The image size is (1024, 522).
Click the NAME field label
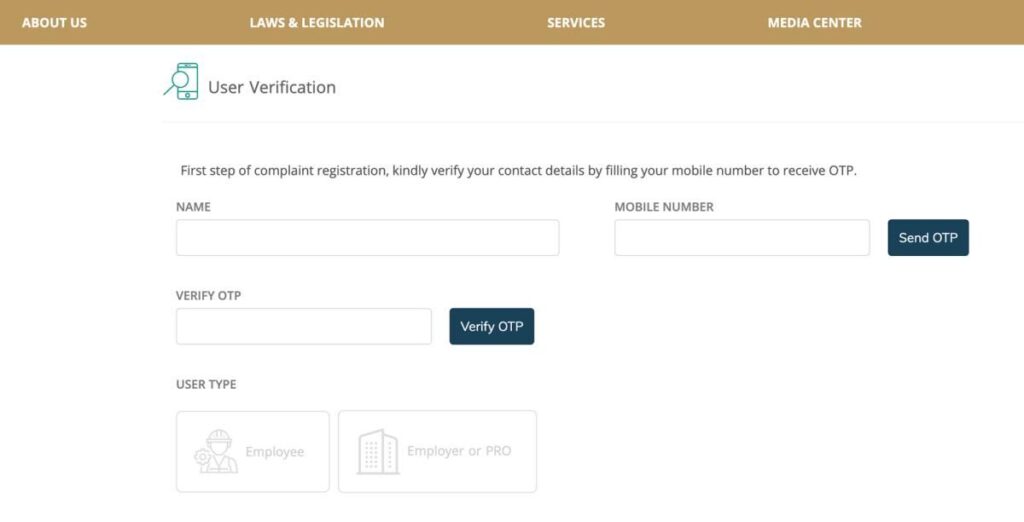(194, 207)
